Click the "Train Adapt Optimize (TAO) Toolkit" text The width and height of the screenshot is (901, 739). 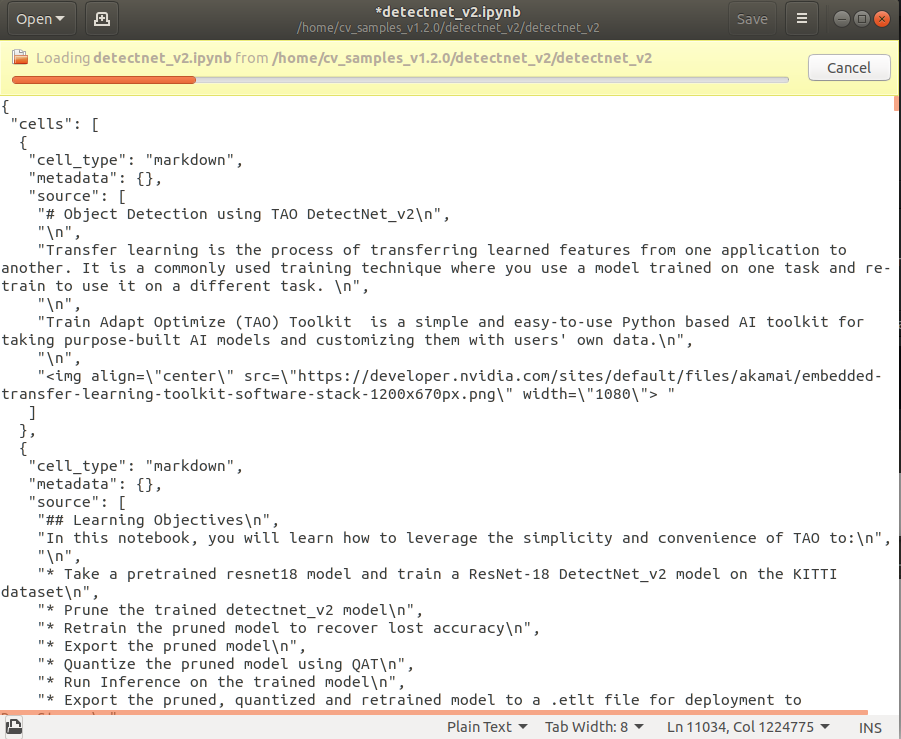coord(194,322)
